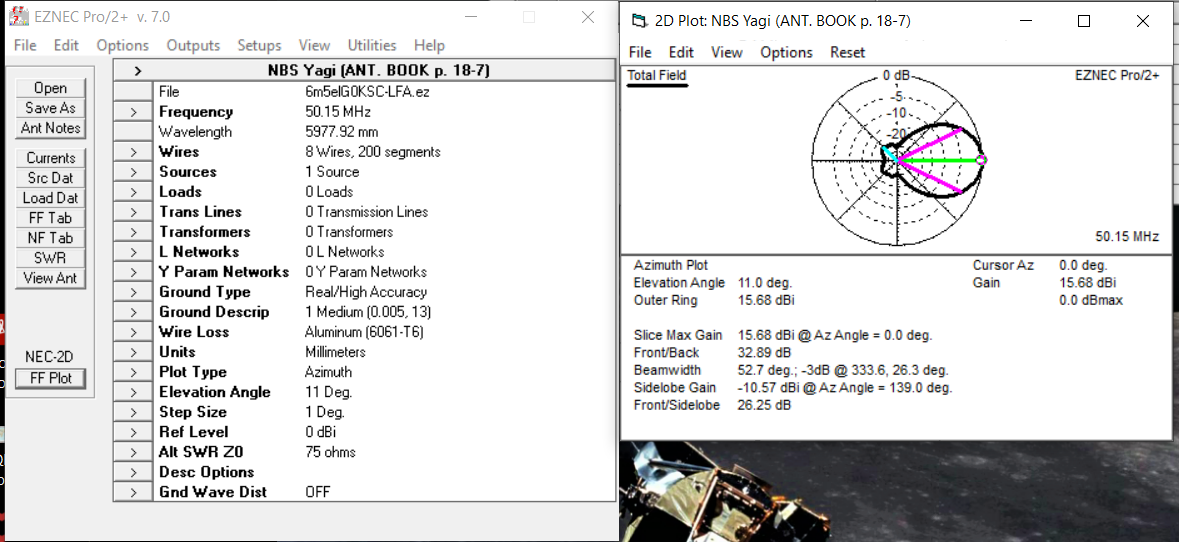
Task: Click arrow button next to Wires
Action: [134, 152]
